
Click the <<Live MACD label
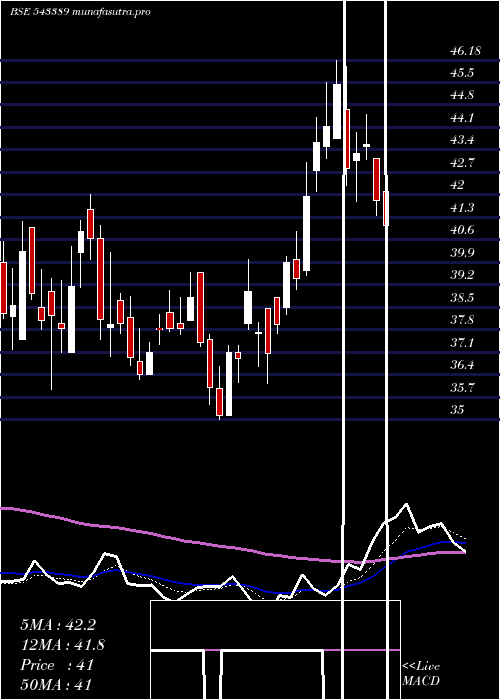pyautogui.click(x=421, y=674)
